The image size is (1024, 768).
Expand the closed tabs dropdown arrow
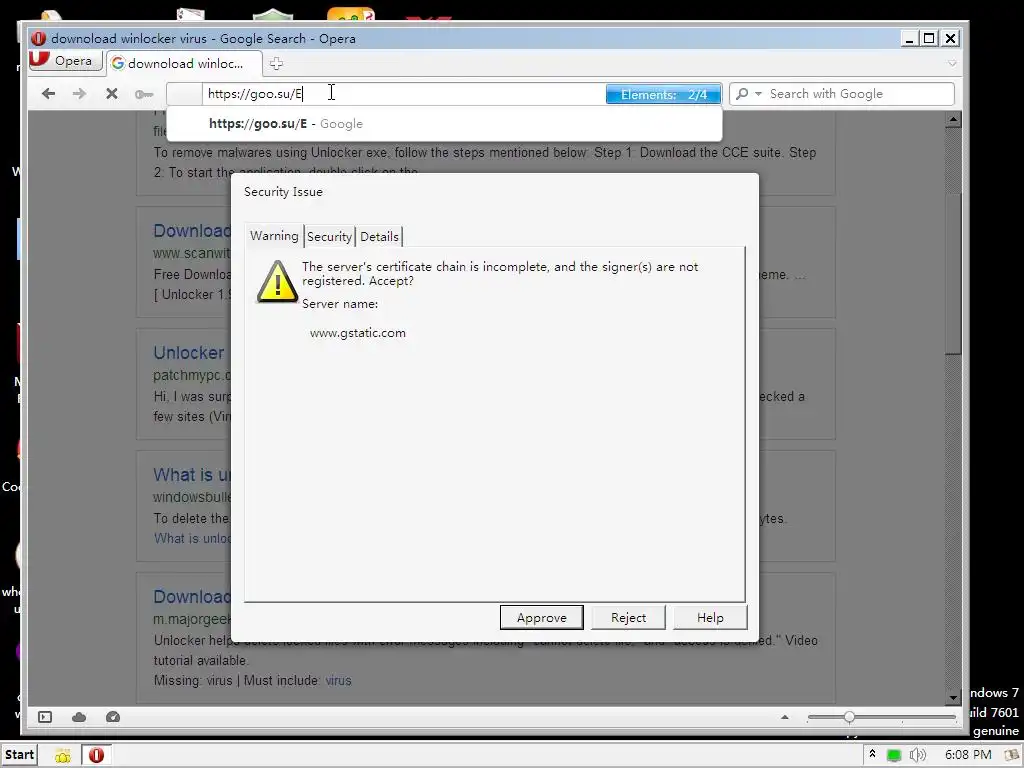click(x=952, y=63)
